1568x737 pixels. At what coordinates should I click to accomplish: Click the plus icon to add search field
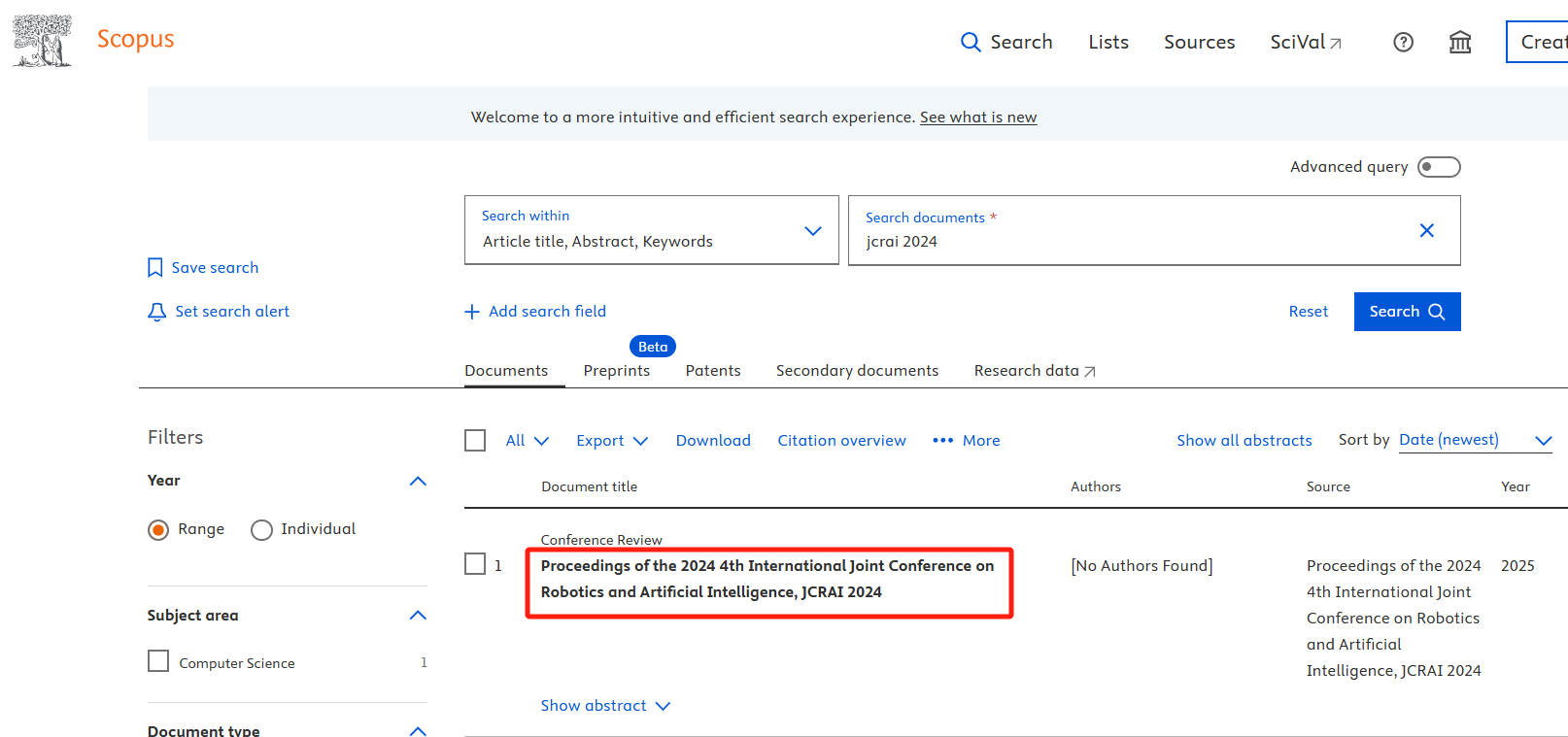point(472,312)
